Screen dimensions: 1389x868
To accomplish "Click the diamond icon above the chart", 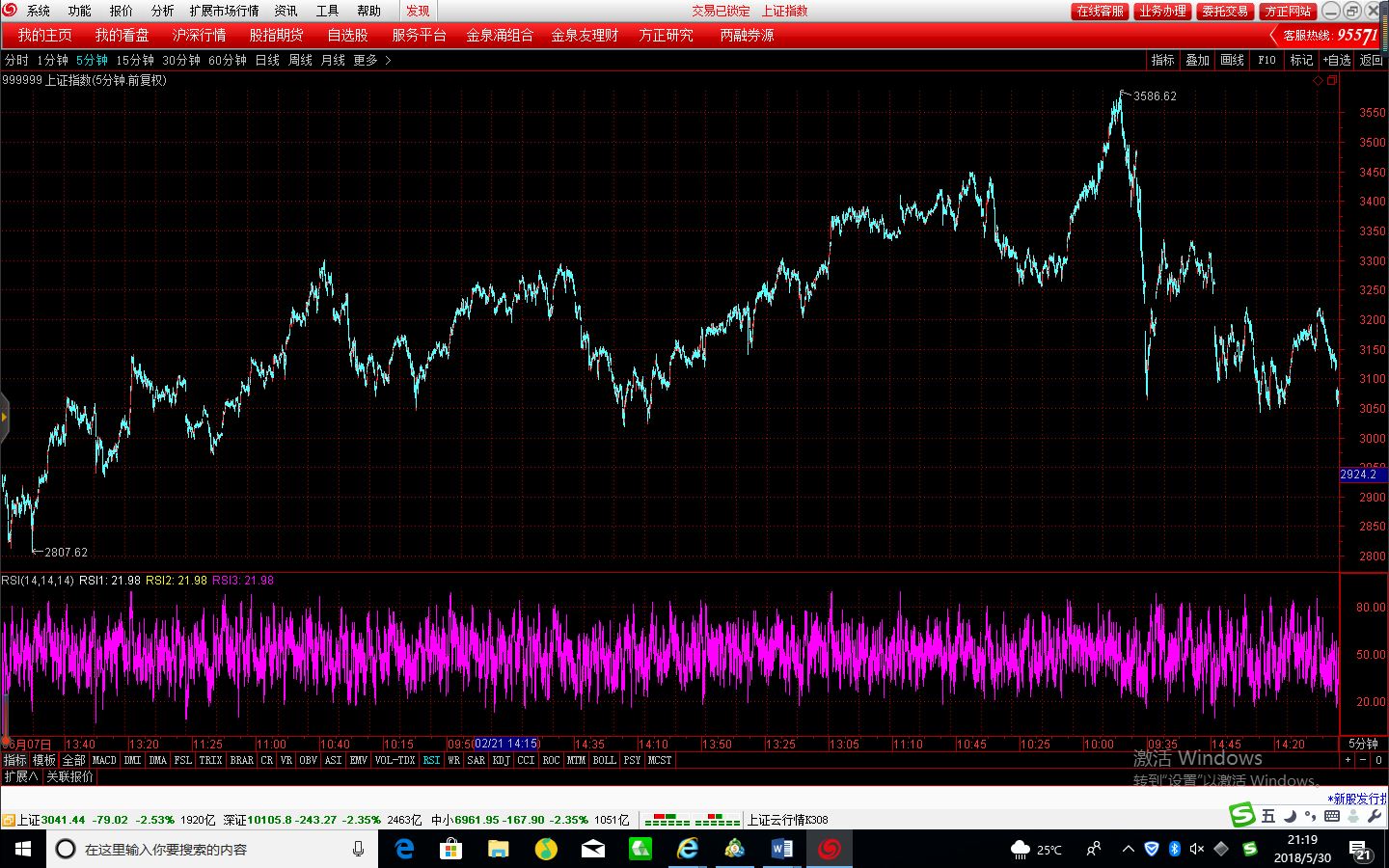I will [1319, 81].
